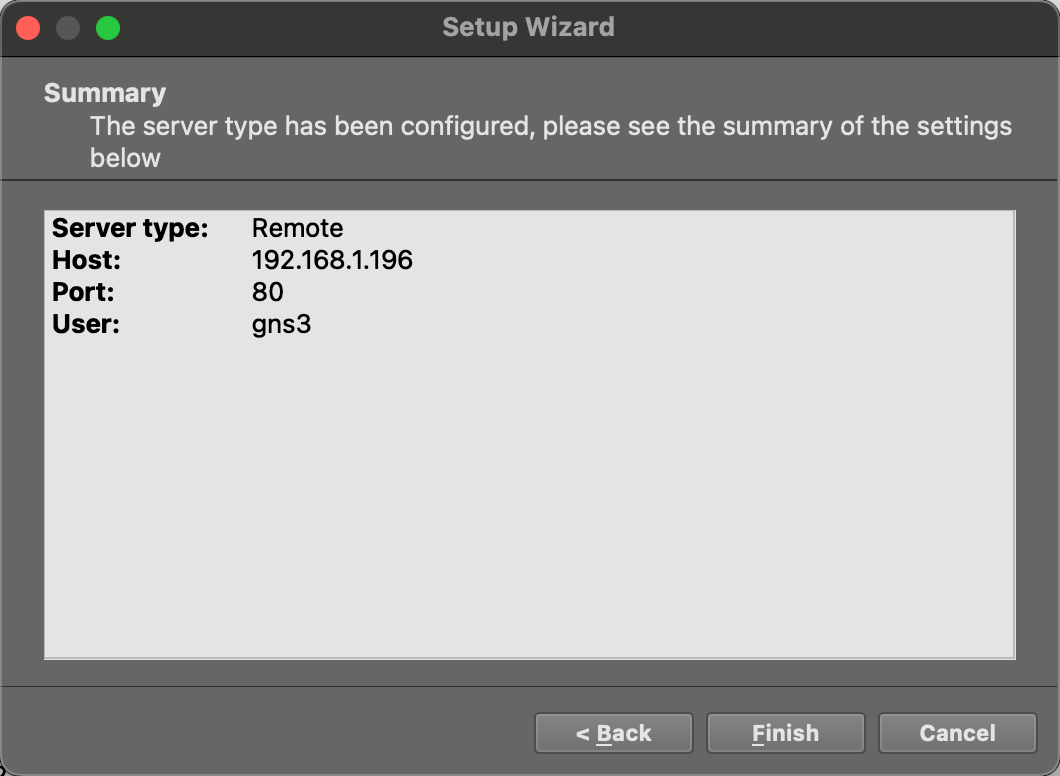This screenshot has height=776, width=1060.
Task: Click the gns3 username value
Action: click(281, 324)
